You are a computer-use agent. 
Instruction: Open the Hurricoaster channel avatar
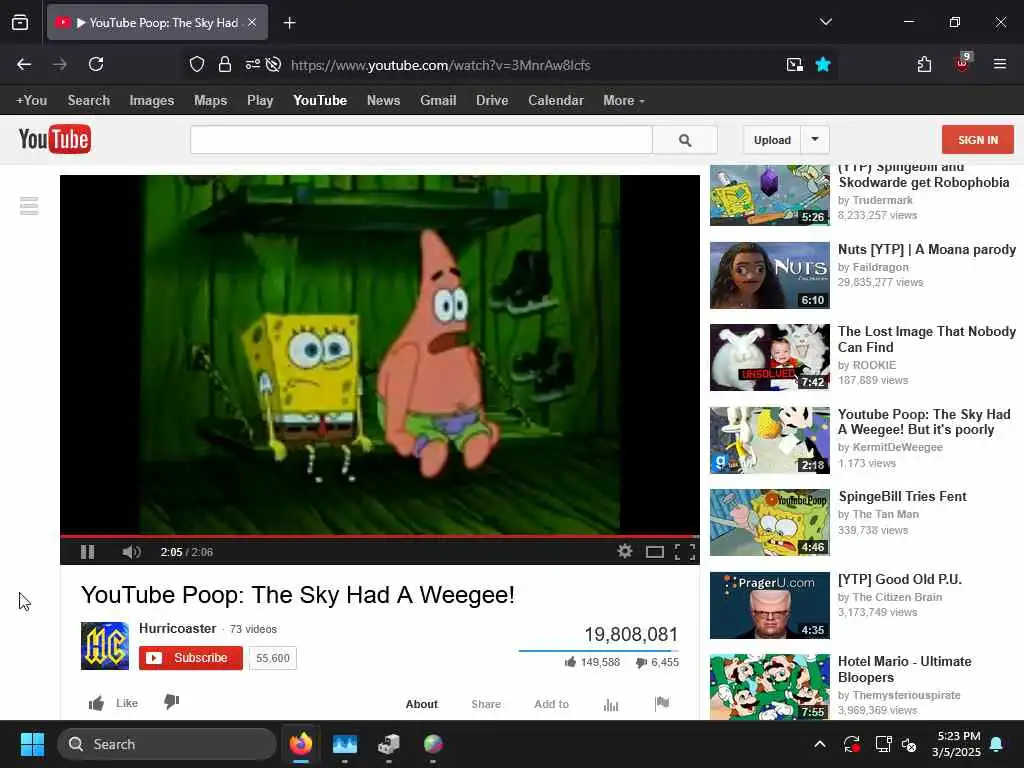pyautogui.click(x=104, y=646)
